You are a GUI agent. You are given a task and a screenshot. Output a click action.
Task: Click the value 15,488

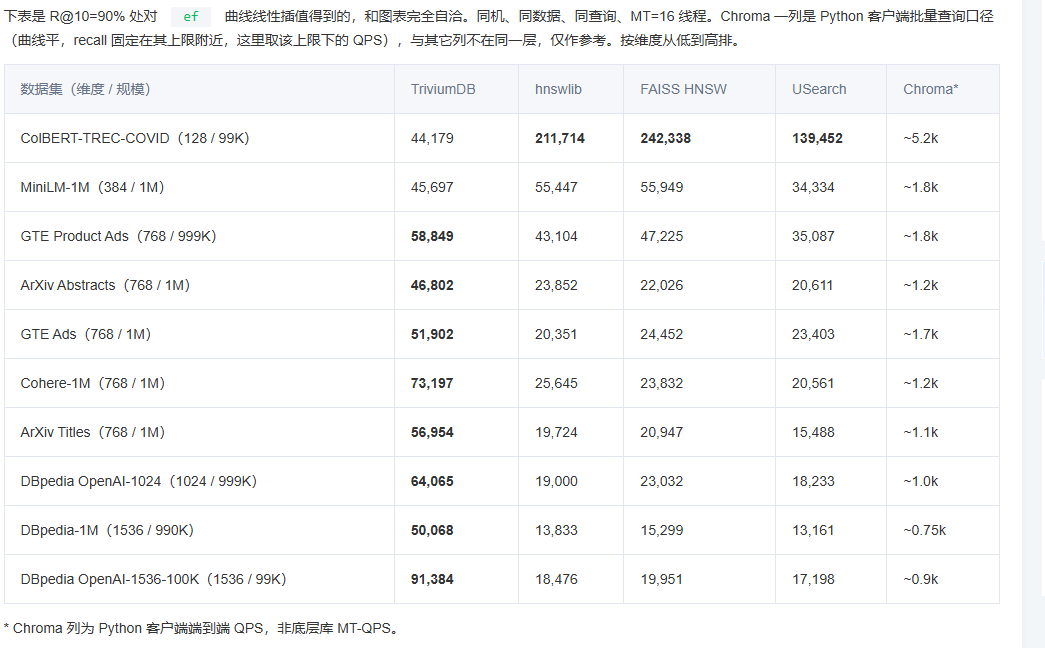pos(813,432)
